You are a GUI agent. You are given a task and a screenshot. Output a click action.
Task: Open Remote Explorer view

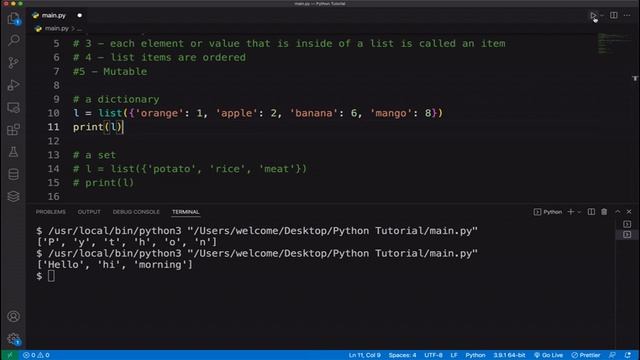pos(13,108)
